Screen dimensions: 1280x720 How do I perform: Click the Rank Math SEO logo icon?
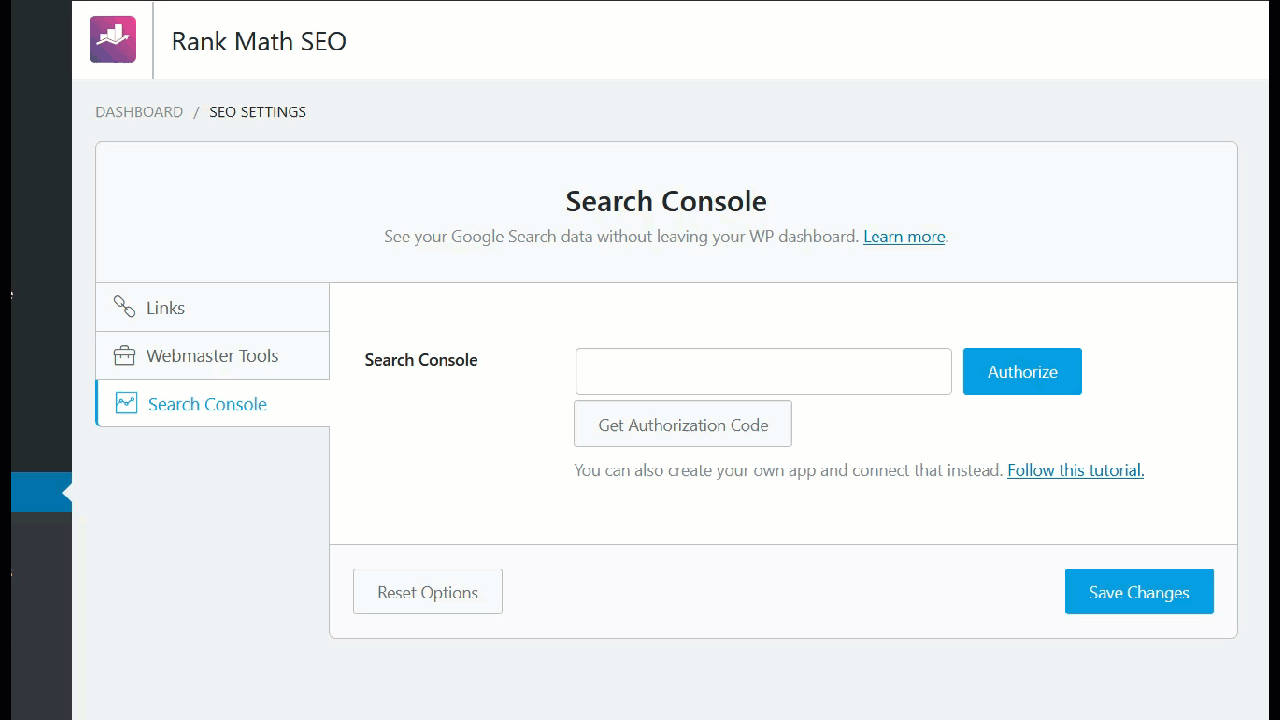click(113, 40)
